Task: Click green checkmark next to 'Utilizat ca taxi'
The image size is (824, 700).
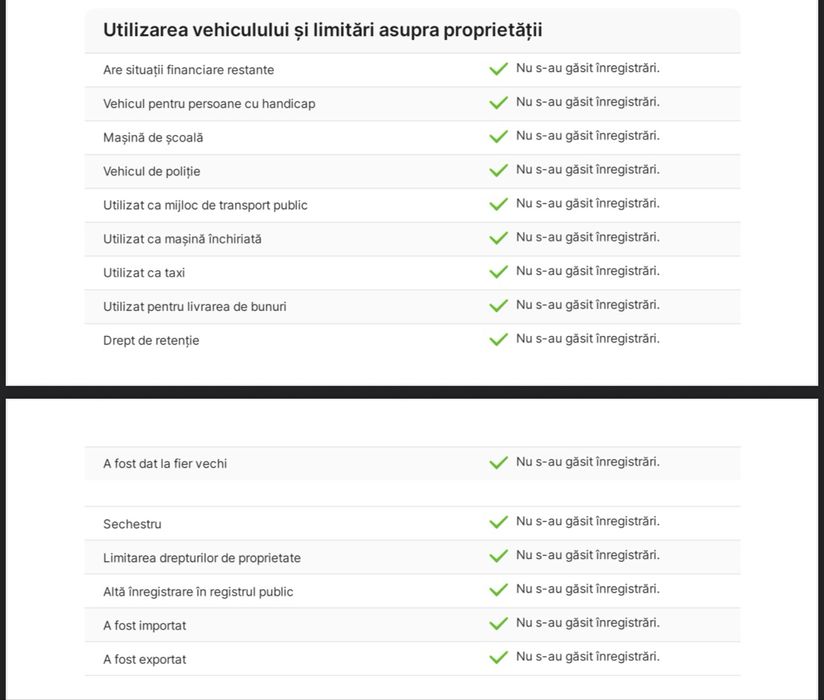Action: (x=498, y=272)
